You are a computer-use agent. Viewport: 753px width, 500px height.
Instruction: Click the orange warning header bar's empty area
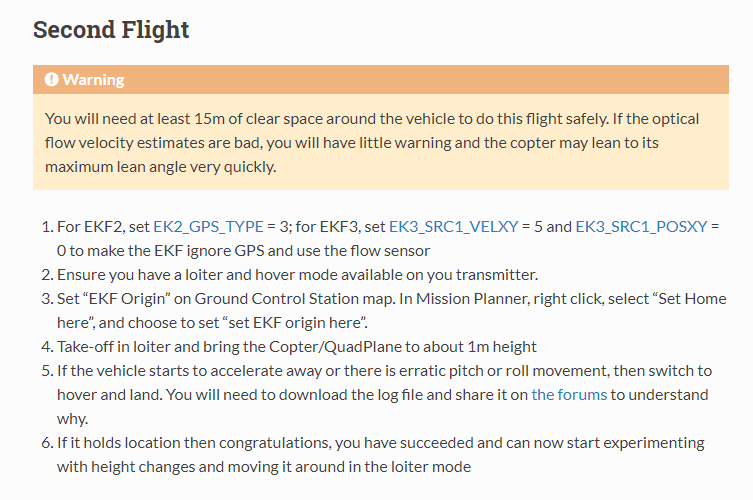click(423, 79)
